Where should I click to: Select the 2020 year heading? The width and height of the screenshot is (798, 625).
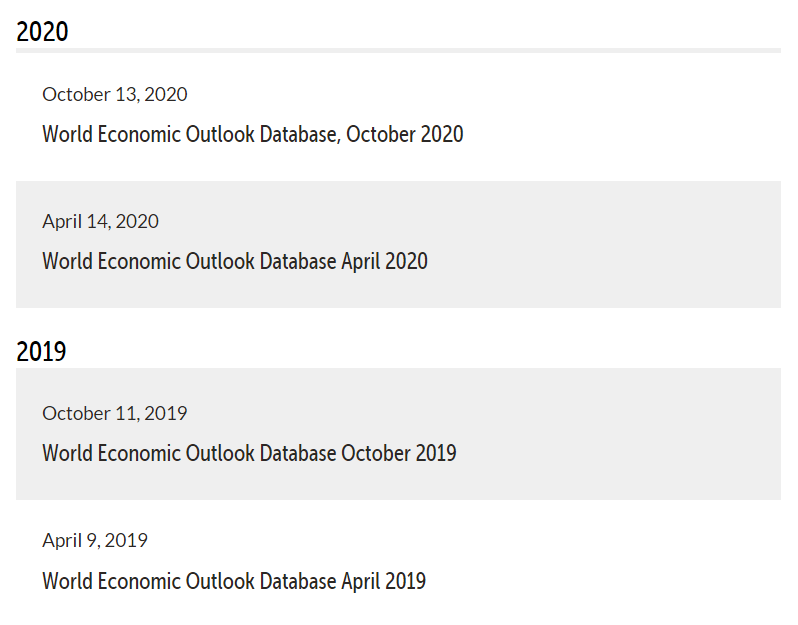(x=42, y=32)
